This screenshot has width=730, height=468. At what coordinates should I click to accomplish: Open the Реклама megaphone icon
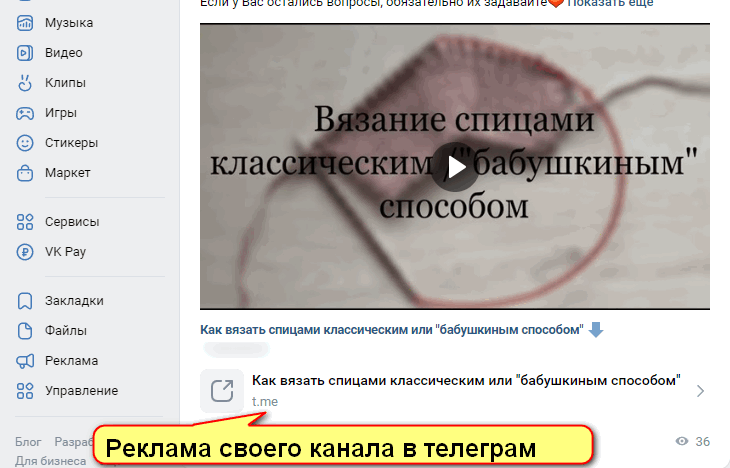25,361
